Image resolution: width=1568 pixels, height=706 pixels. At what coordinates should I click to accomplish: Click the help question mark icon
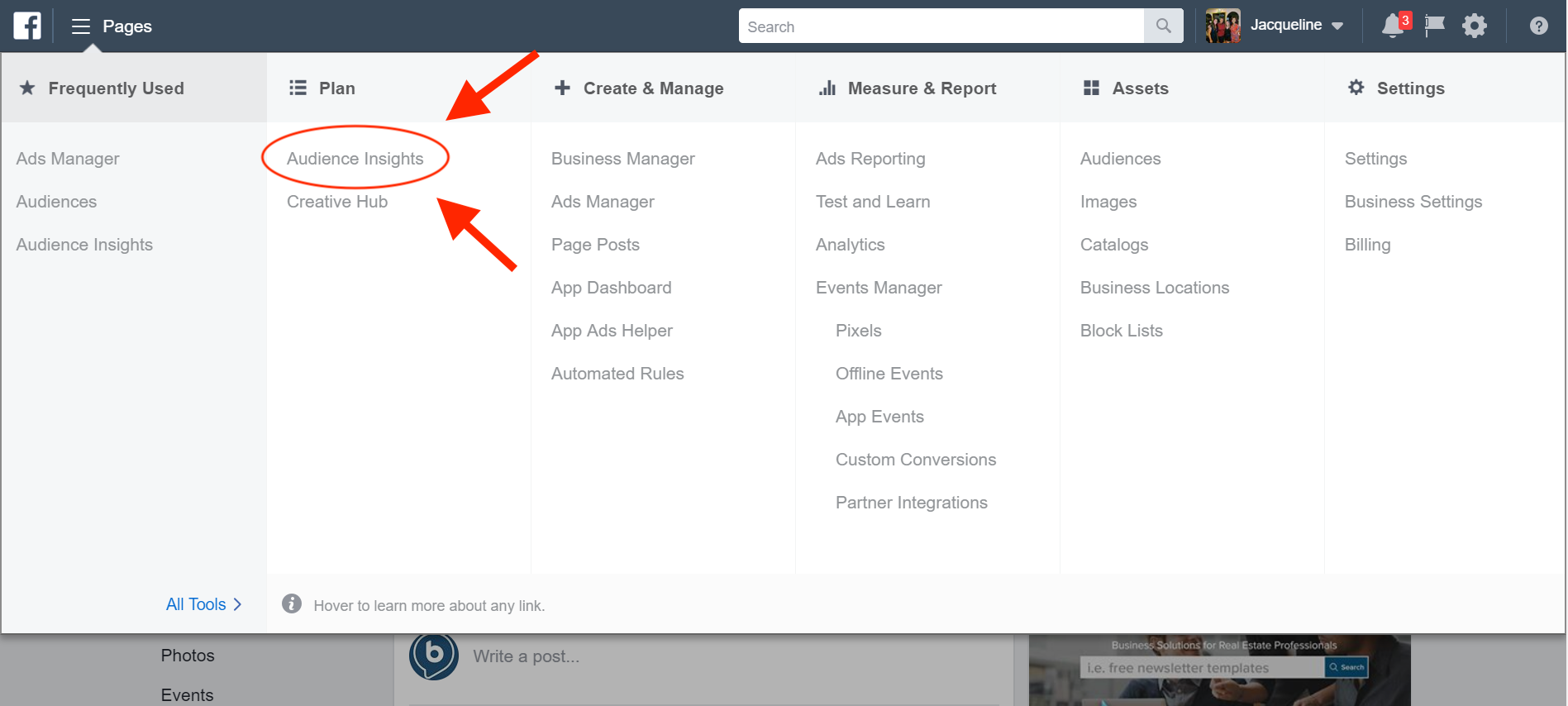1538,26
